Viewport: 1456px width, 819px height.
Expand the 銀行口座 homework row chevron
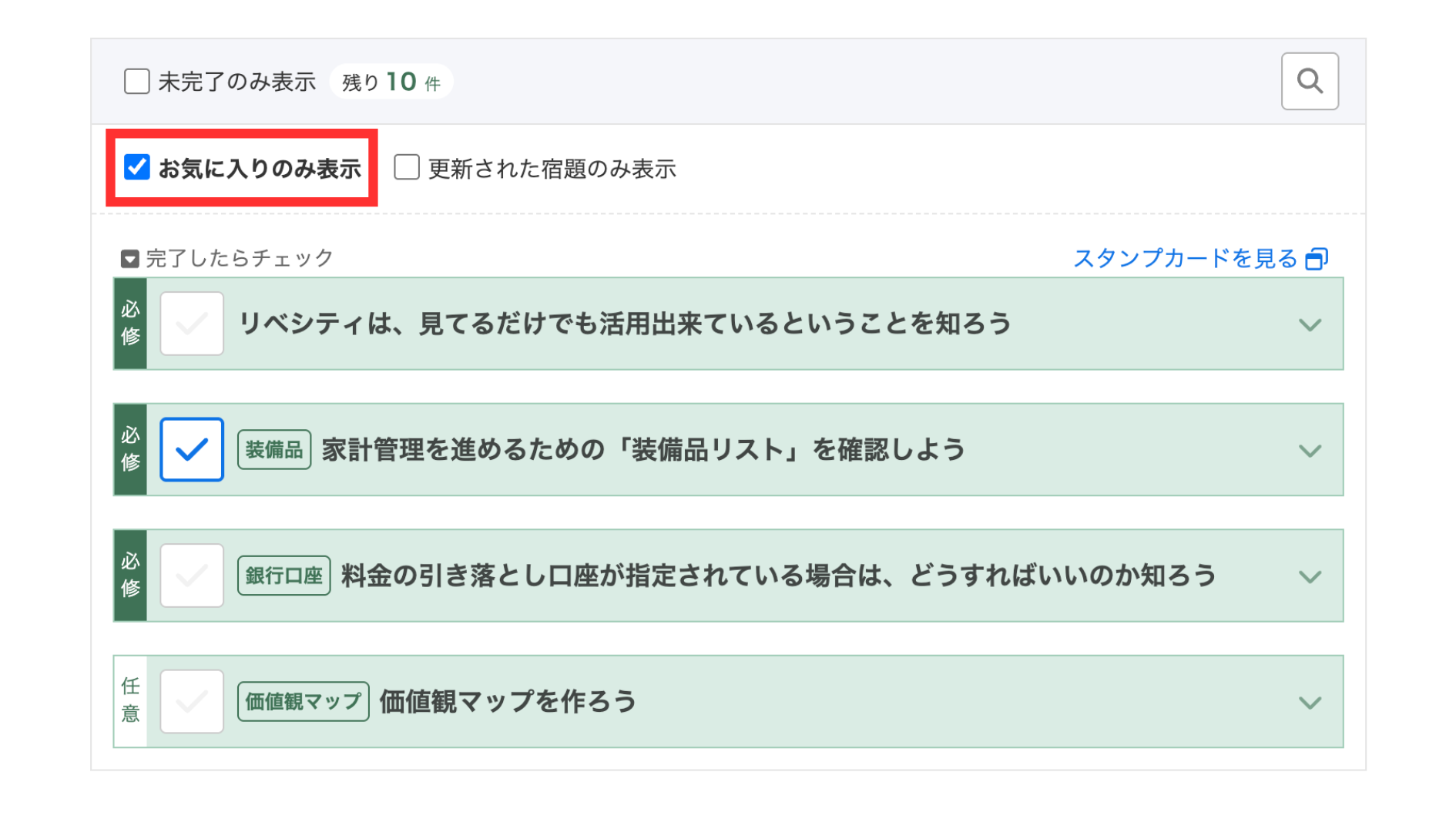point(1310,576)
